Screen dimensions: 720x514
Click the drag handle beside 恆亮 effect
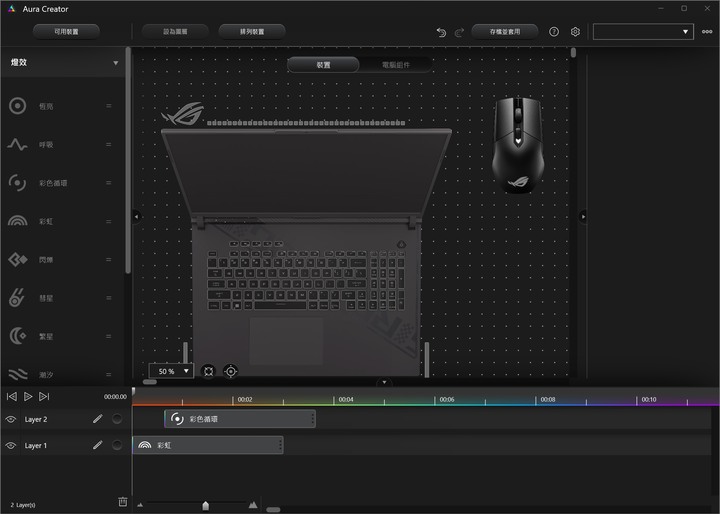coord(109,106)
